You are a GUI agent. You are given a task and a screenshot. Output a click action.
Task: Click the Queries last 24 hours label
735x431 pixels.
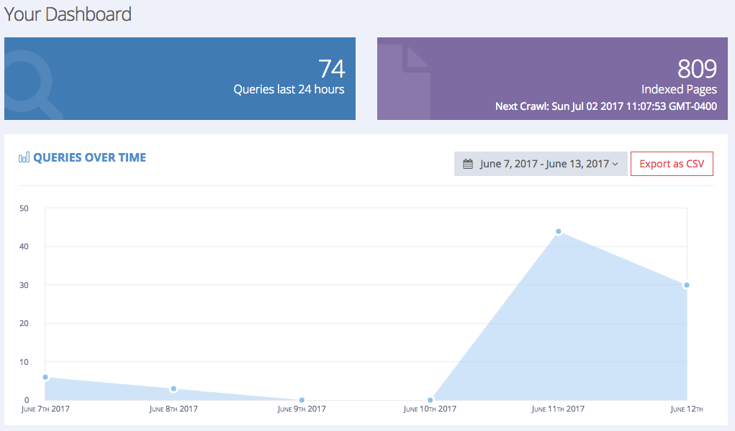(x=288, y=89)
